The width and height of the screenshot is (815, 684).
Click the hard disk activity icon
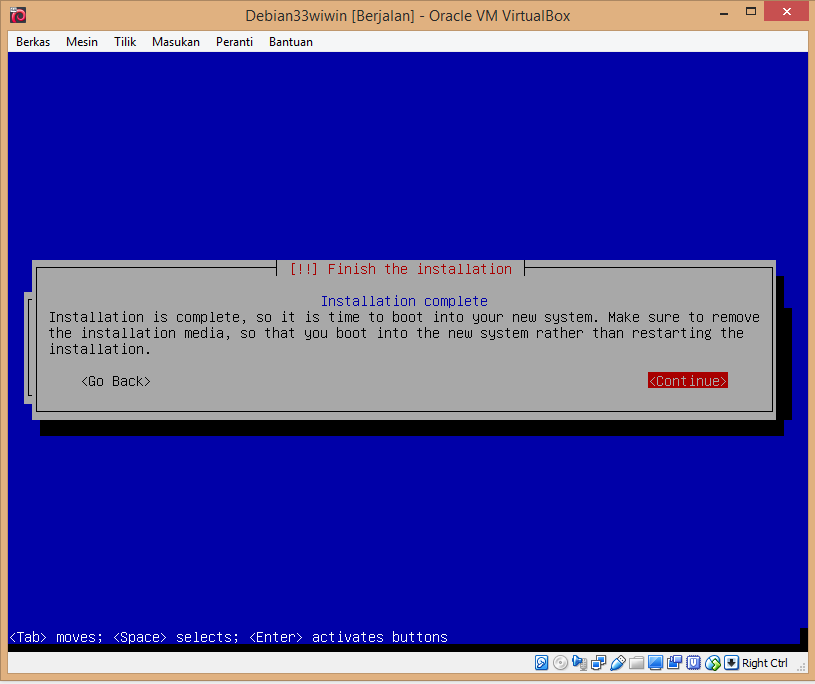pyautogui.click(x=541, y=663)
